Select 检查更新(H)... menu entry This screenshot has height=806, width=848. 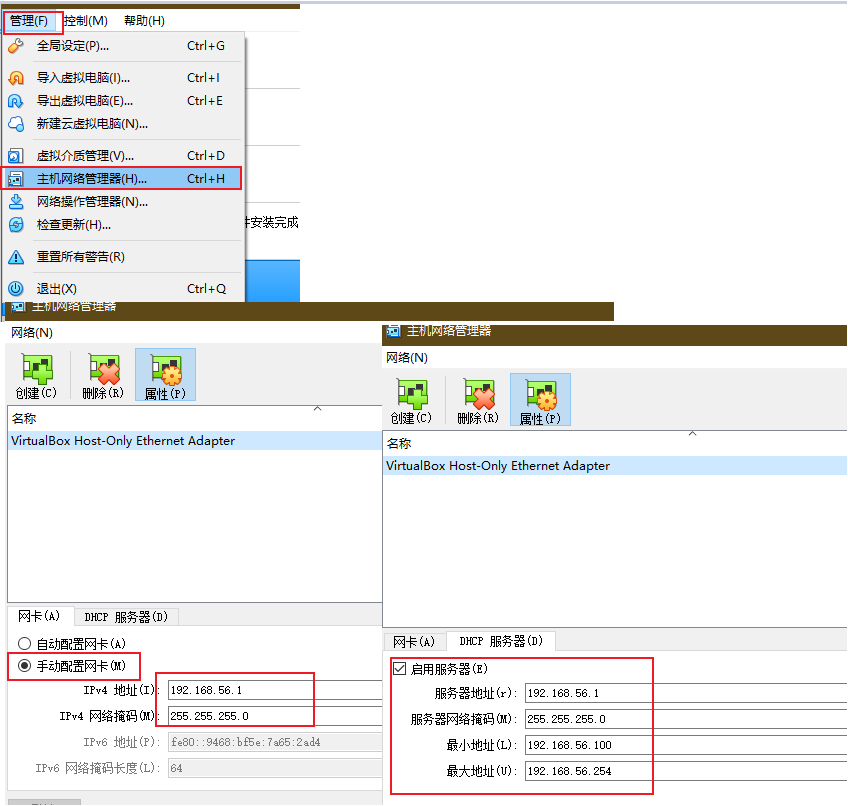pyautogui.click(x=123, y=225)
